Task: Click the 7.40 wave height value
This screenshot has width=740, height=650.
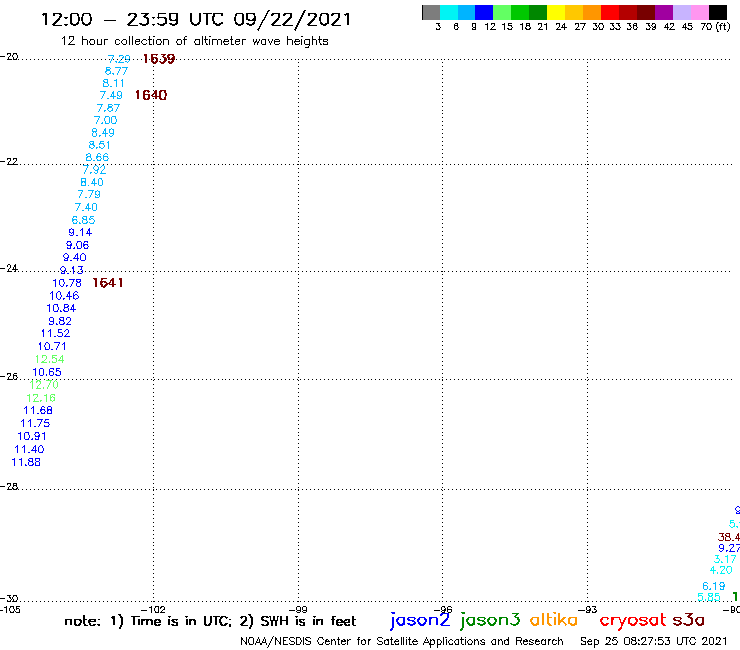Action: [86, 207]
